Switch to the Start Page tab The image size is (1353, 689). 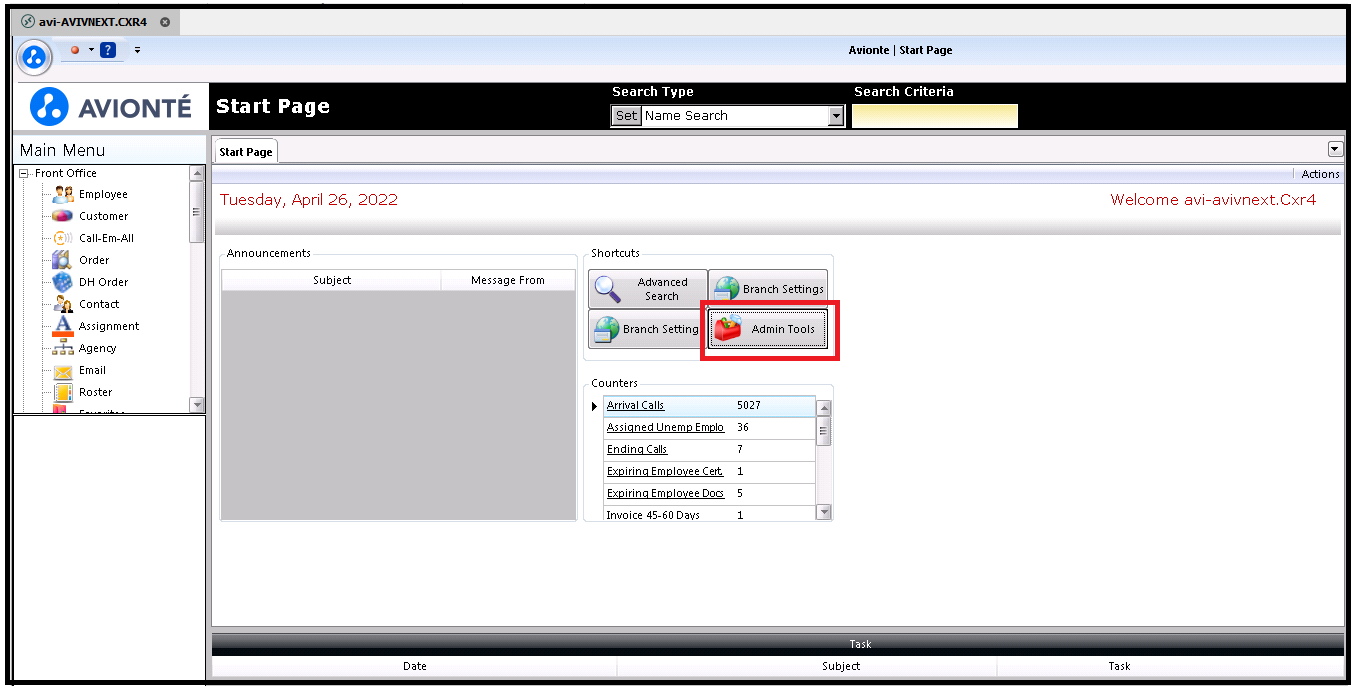tap(246, 151)
